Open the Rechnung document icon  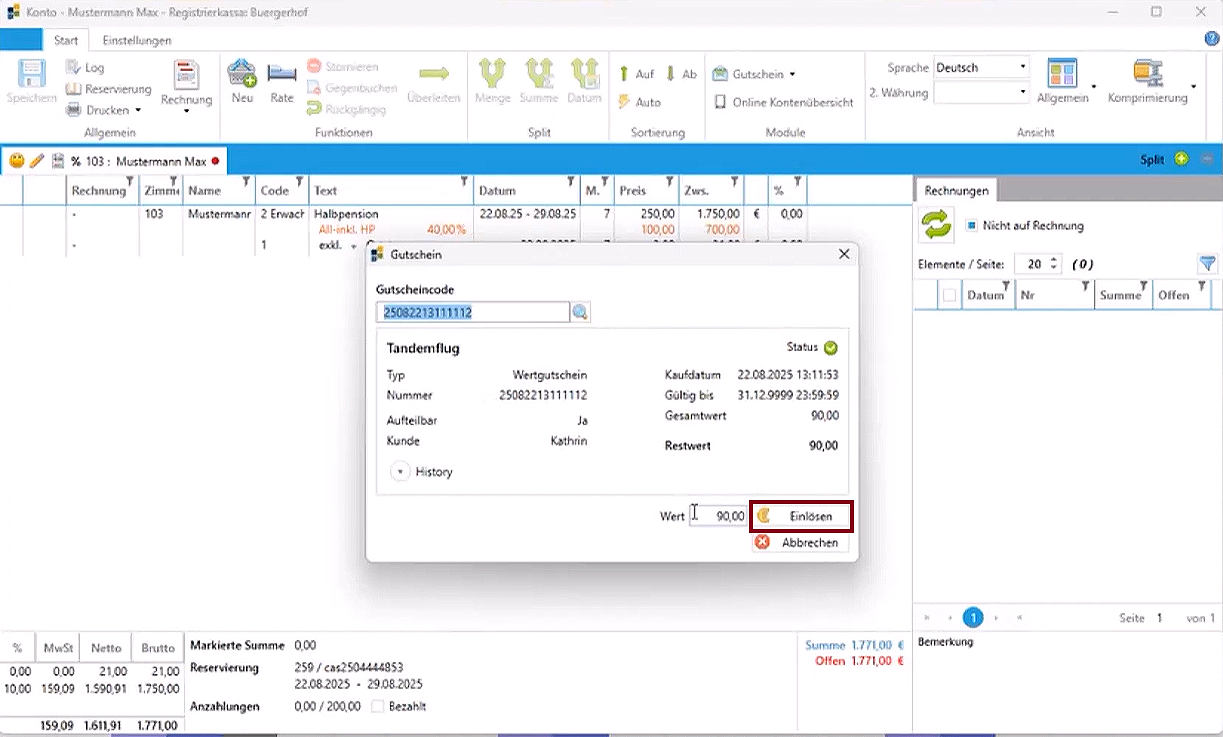[x=186, y=75]
